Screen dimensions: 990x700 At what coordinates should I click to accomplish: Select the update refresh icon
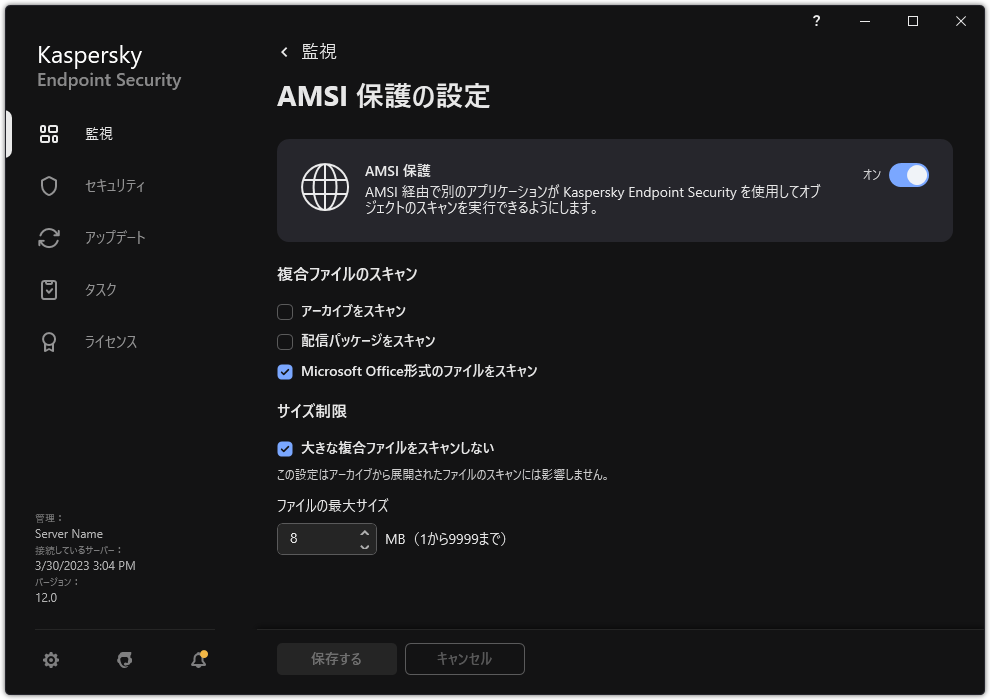(48, 237)
